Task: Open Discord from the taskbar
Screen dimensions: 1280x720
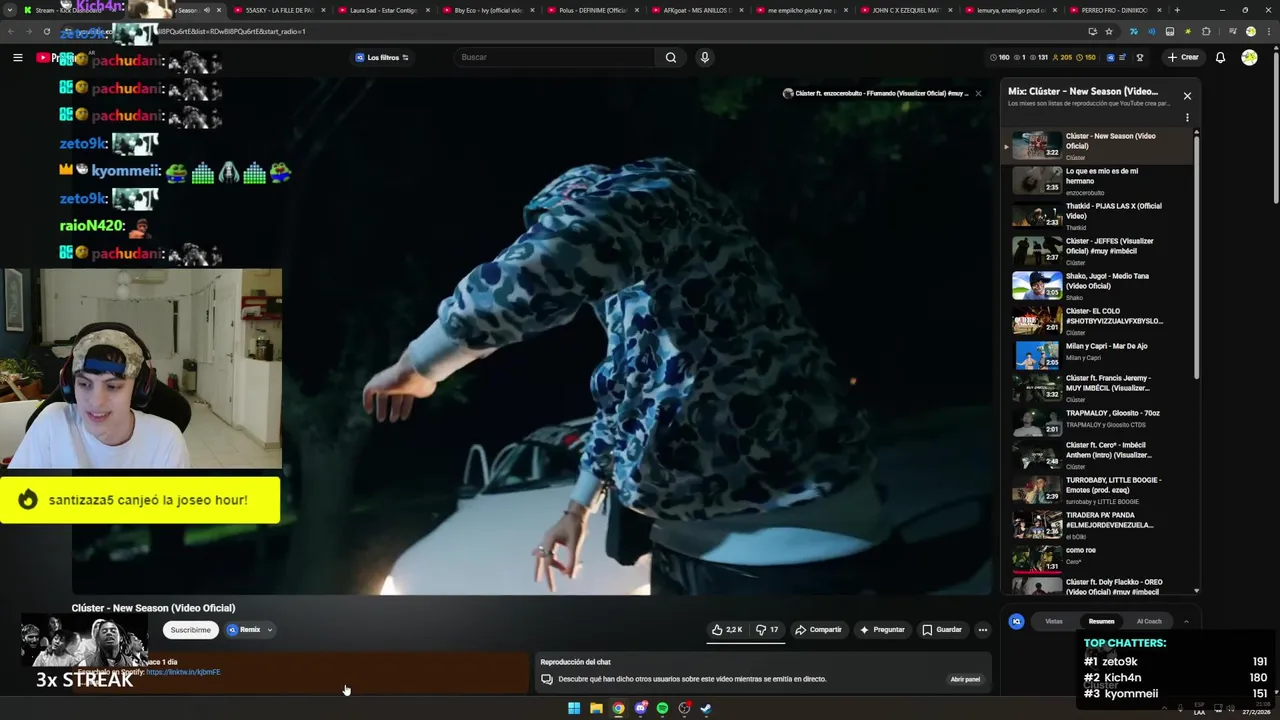Action: [641, 708]
